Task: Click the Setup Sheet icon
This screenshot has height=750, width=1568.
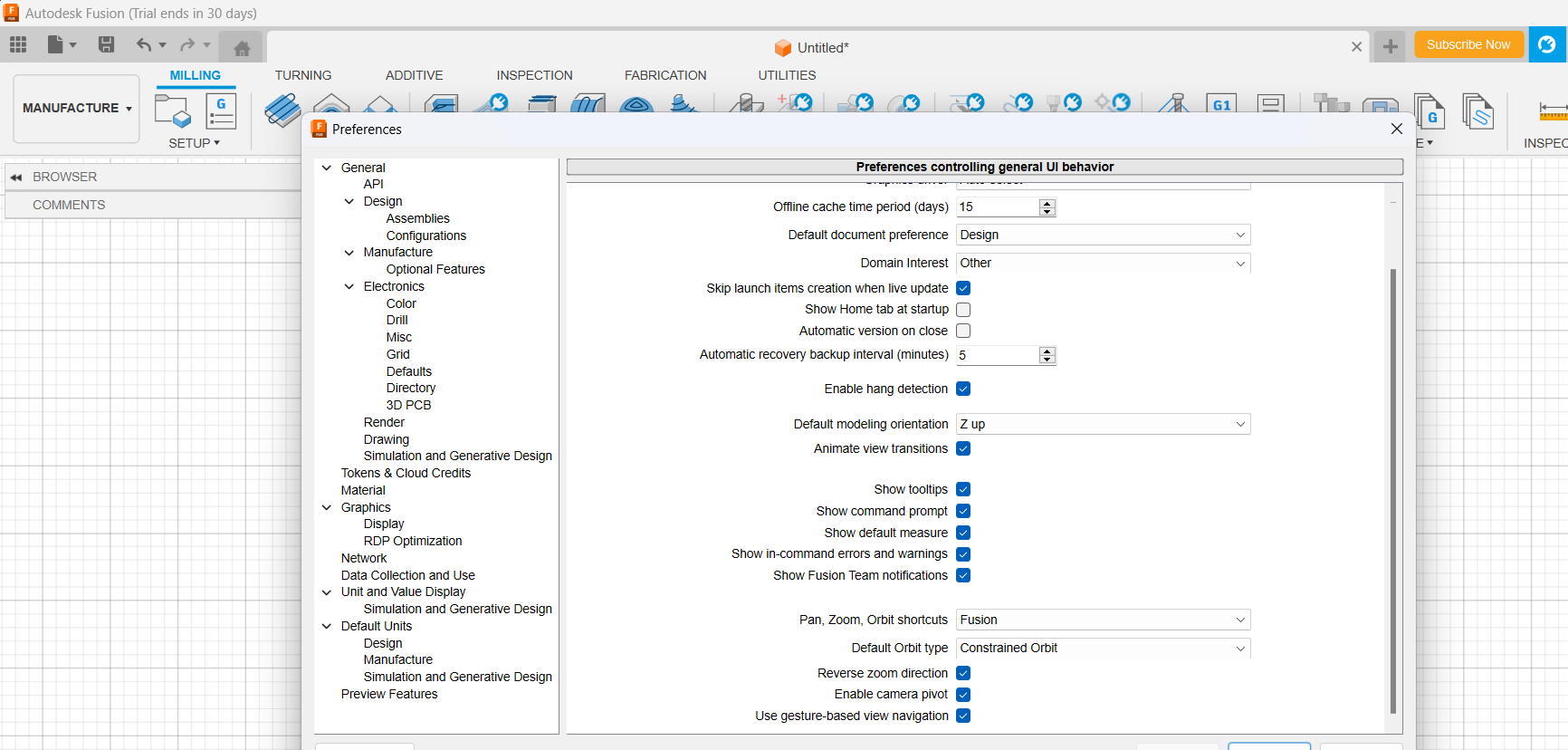Action: coord(1477,112)
